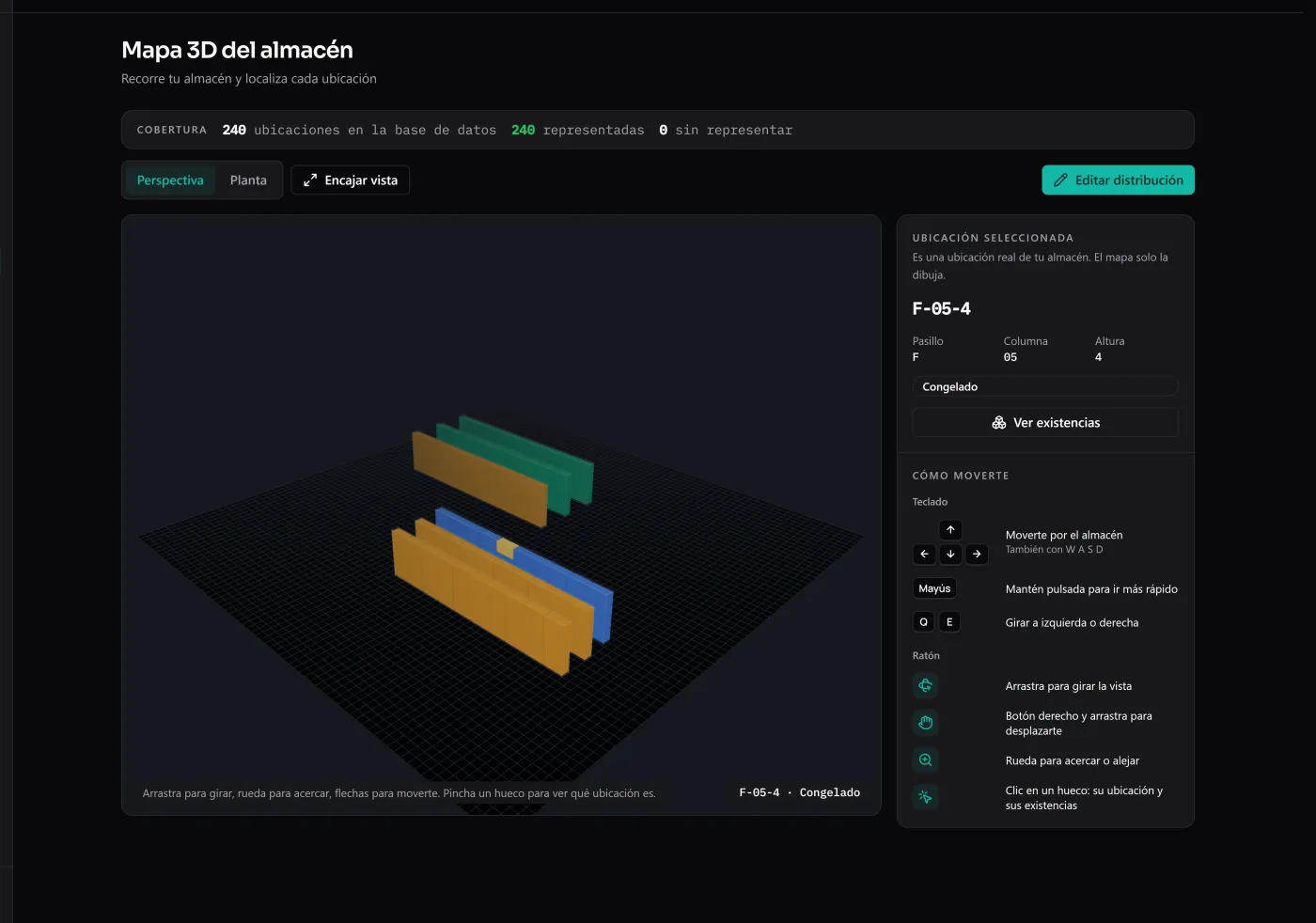Click the green '240 representadas' count

tap(578, 130)
